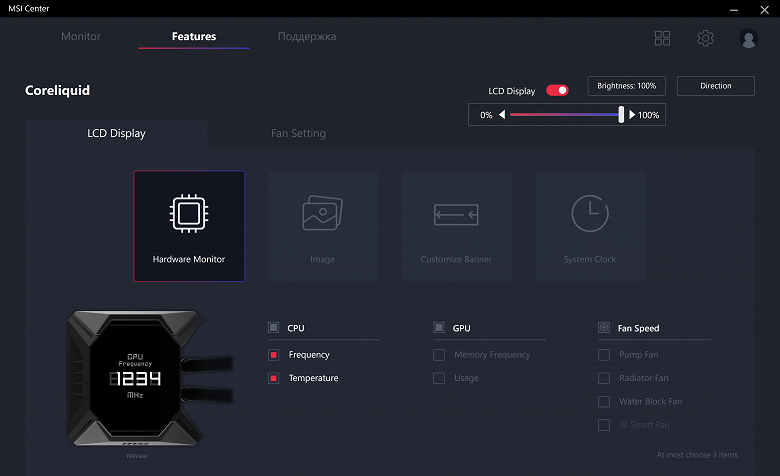
Task: Switch to the Monitor tab
Action: [81, 36]
